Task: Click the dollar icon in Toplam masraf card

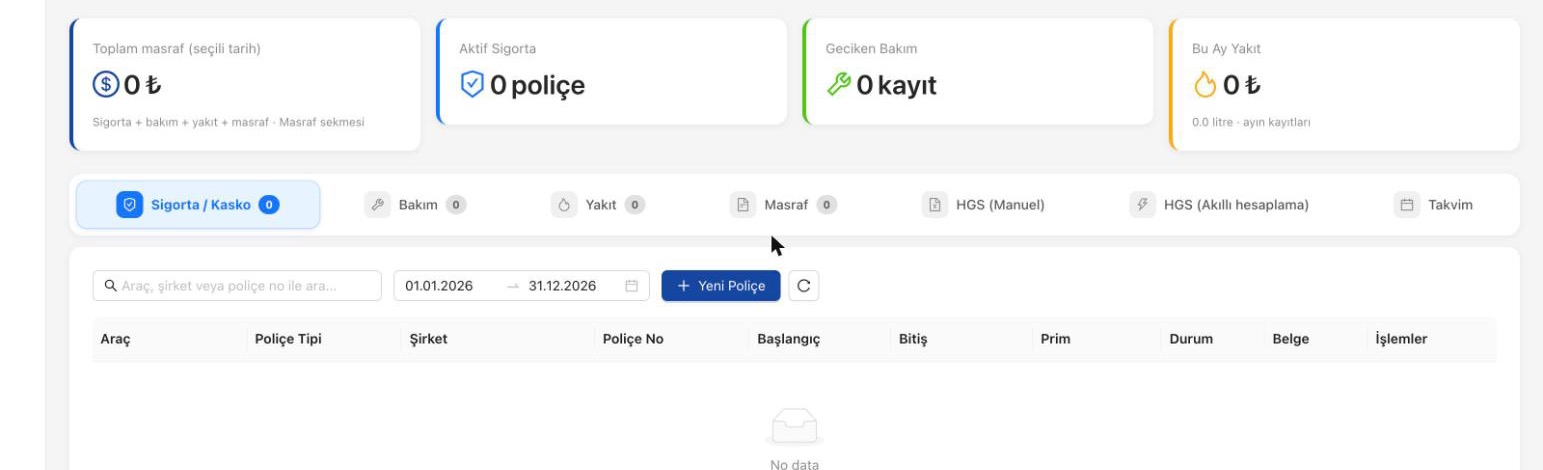Action: (x=105, y=86)
